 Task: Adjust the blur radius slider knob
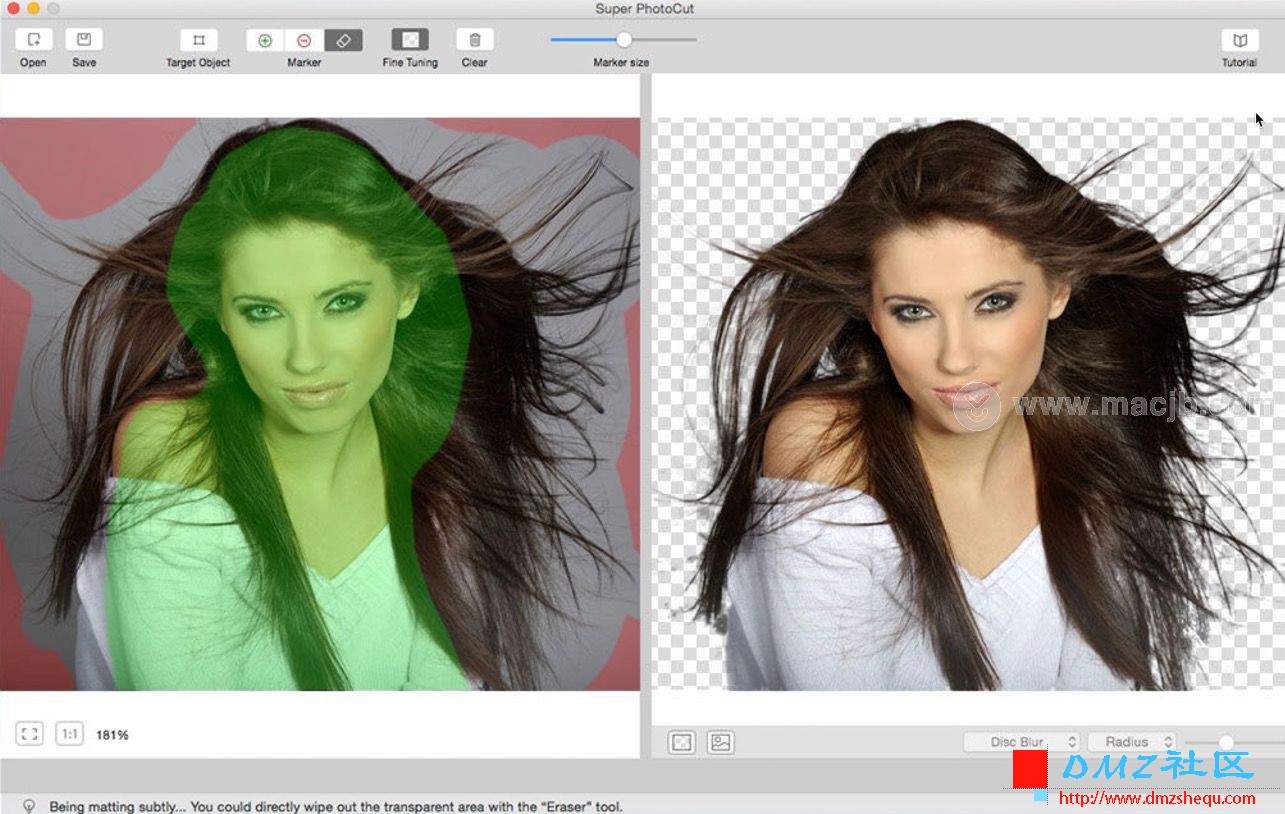coord(1226,742)
